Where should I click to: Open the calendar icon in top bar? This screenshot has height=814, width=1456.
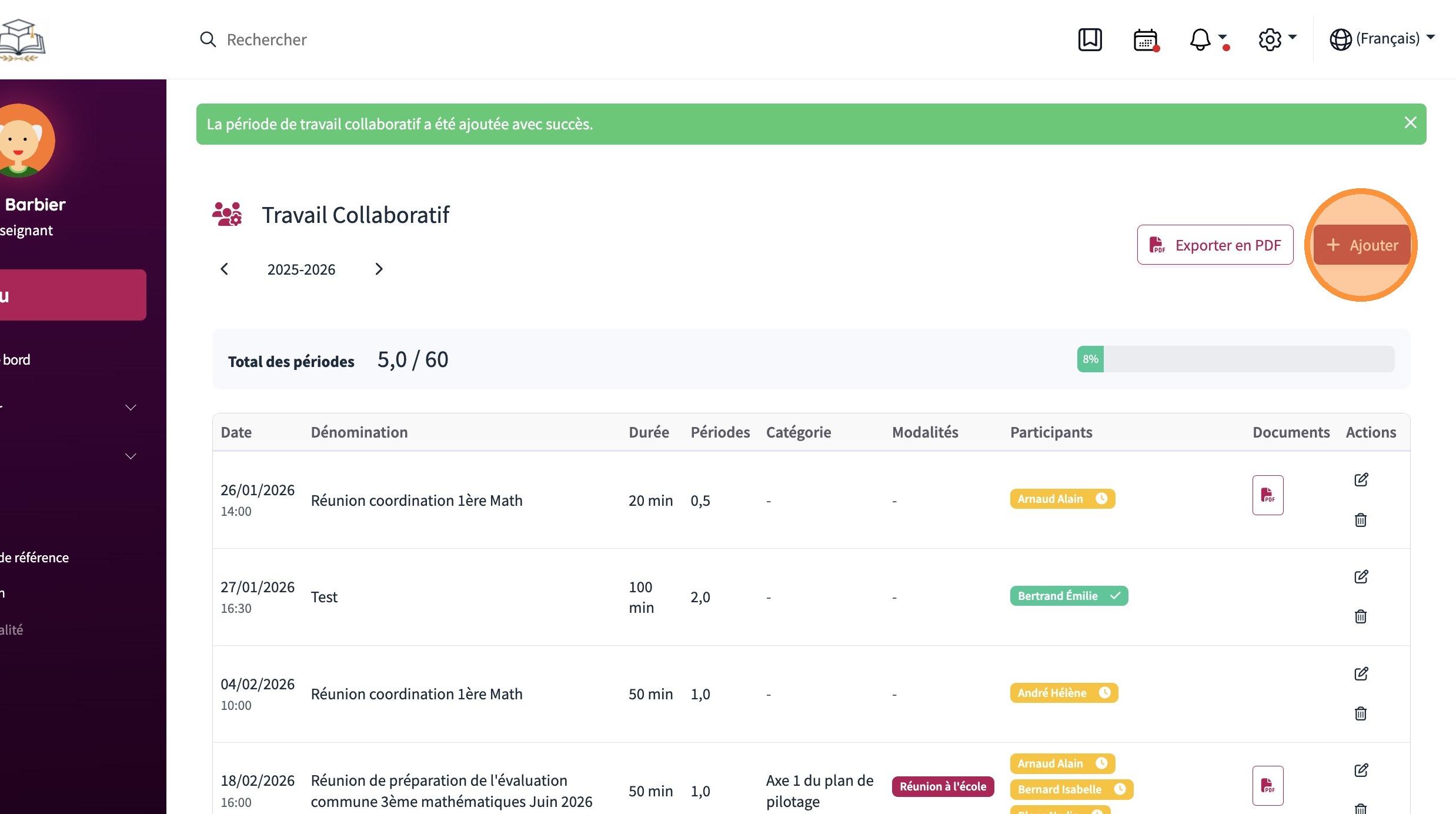(1145, 40)
